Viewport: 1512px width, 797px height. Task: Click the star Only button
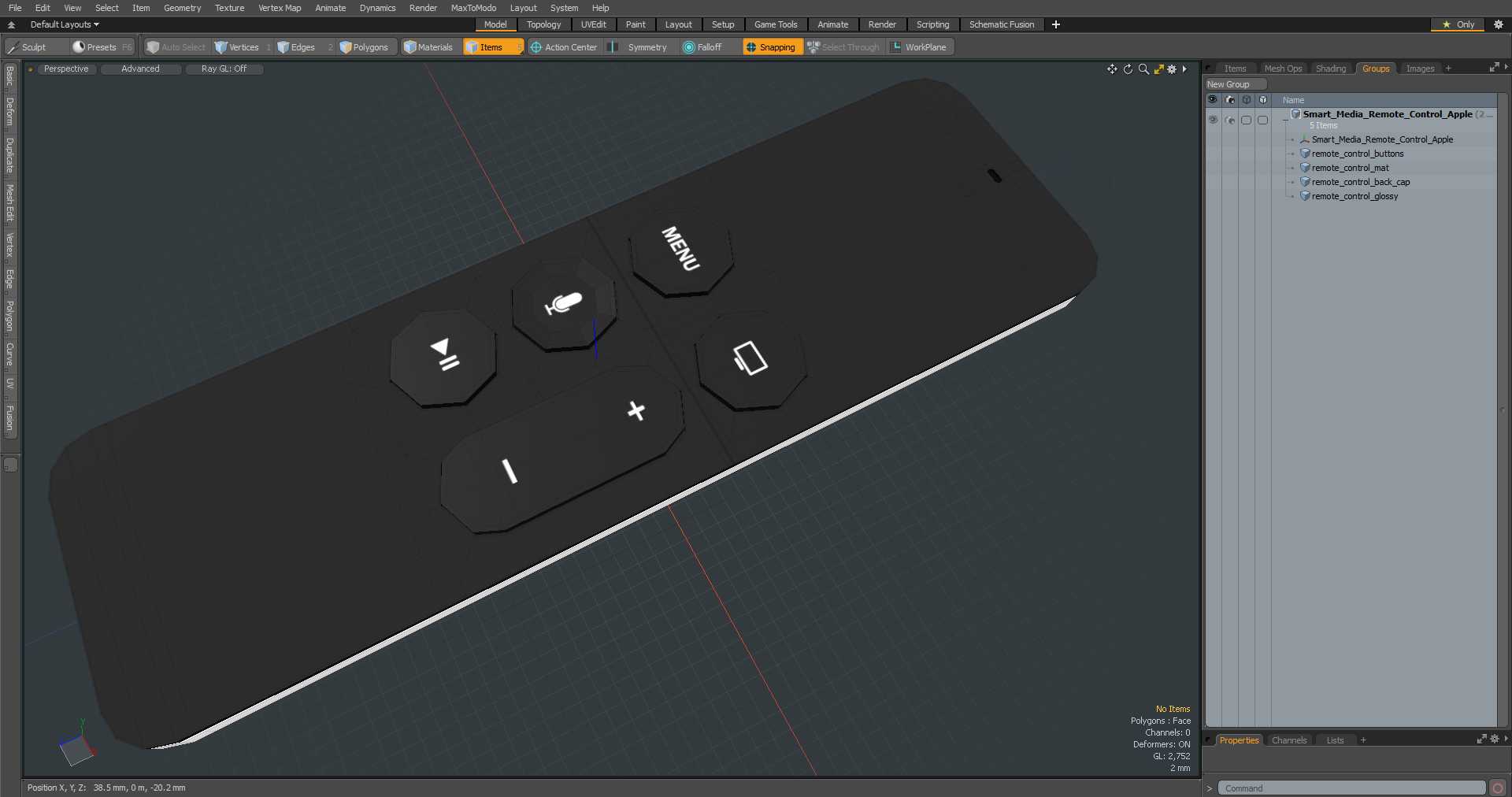(x=1458, y=24)
